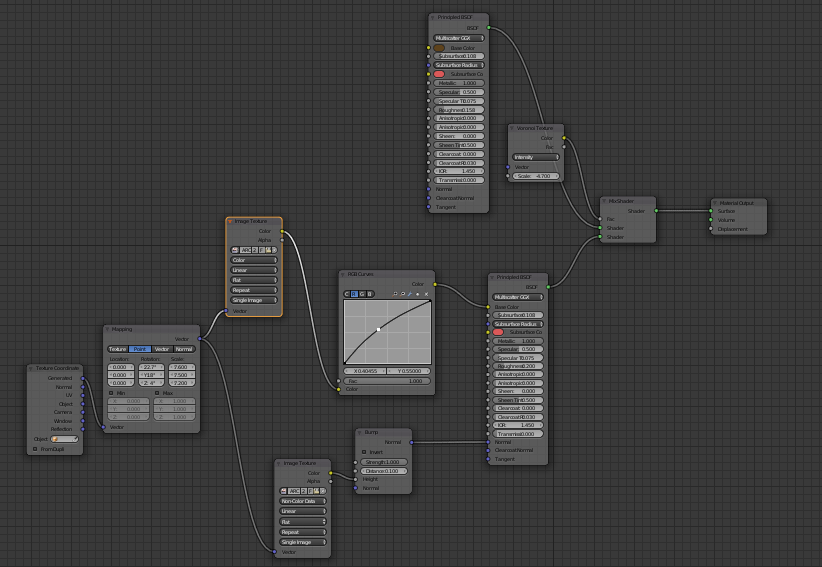822x567 pixels.
Task: Toggle From Dupli checkbox in Texture Coordinate
Action: click(35, 449)
